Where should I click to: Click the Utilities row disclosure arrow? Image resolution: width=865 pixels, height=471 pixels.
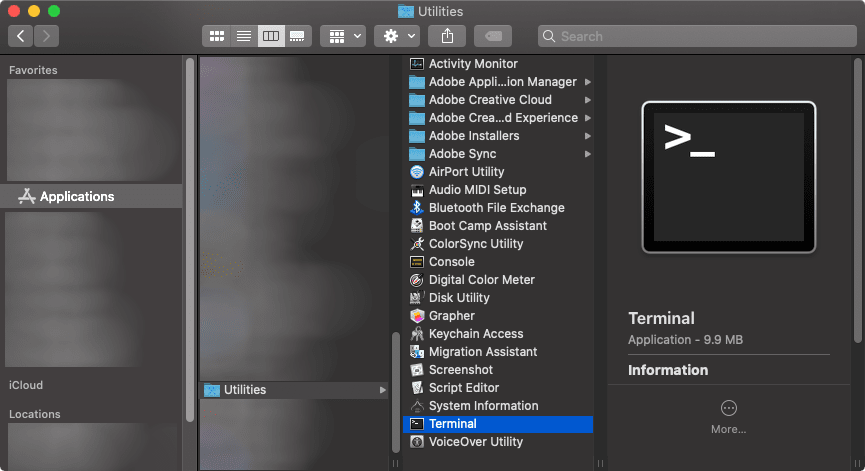point(382,390)
